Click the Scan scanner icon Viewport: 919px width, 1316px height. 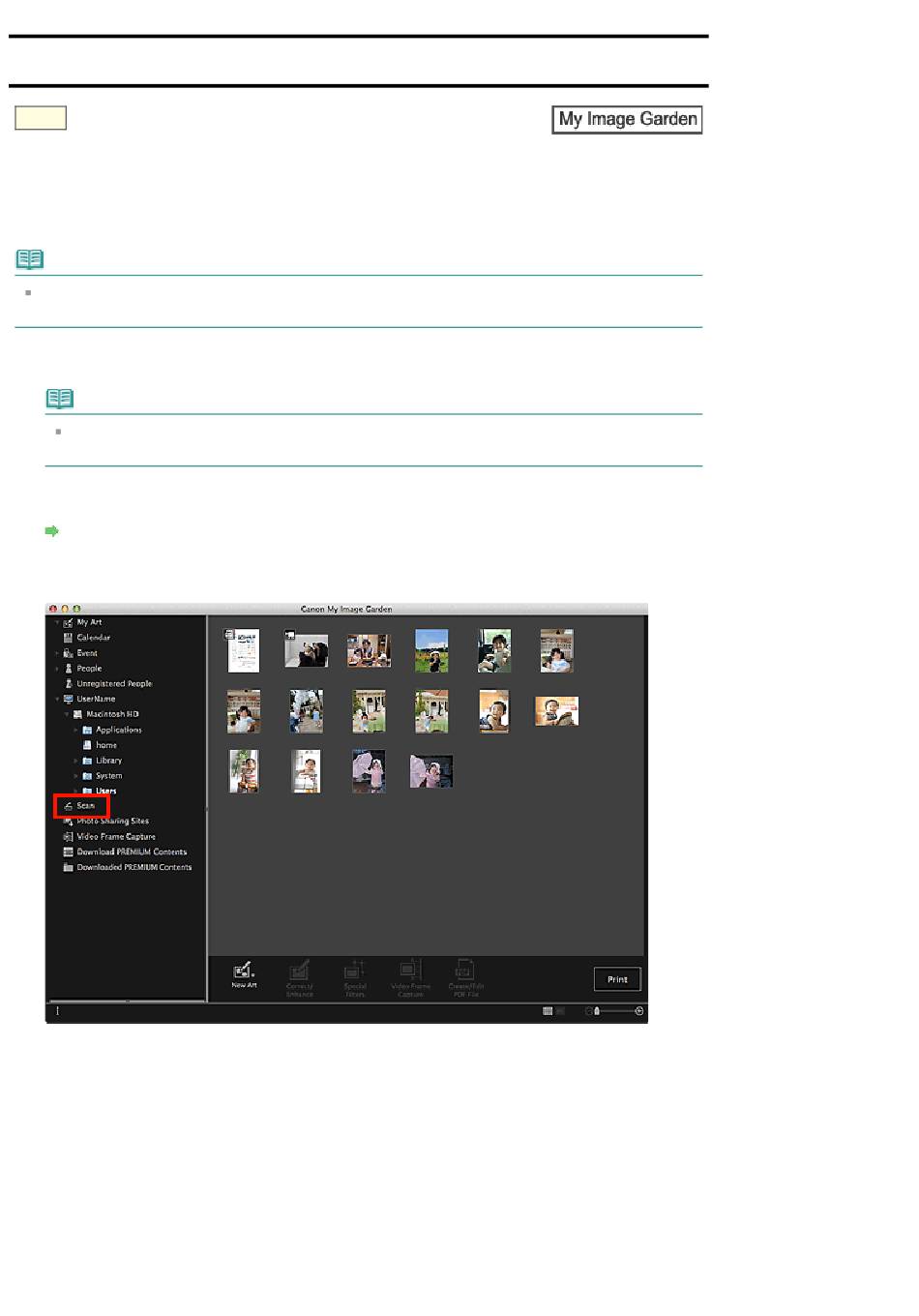pos(68,806)
